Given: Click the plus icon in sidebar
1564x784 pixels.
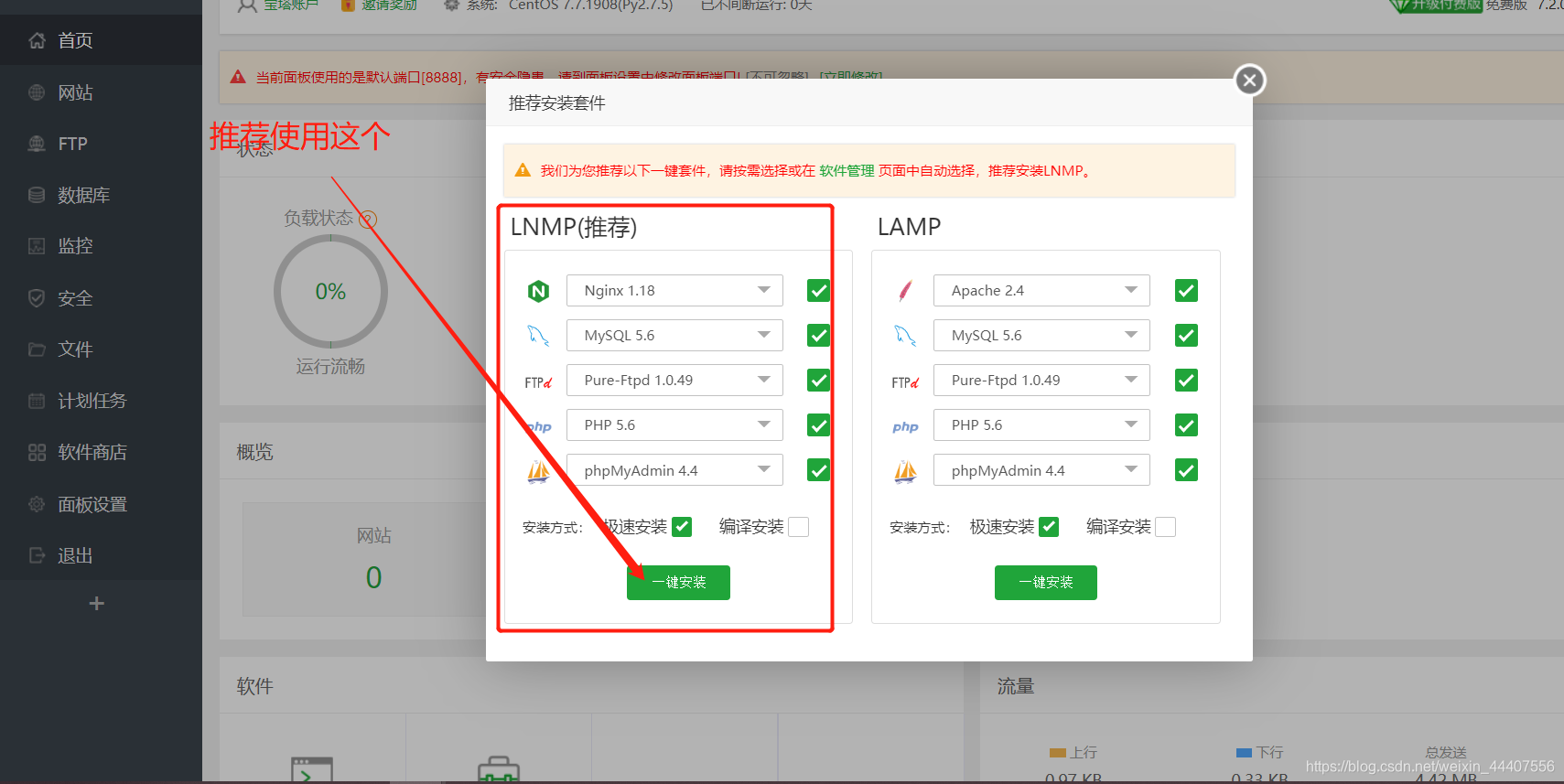Looking at the screenshot, I should [96, 603].
